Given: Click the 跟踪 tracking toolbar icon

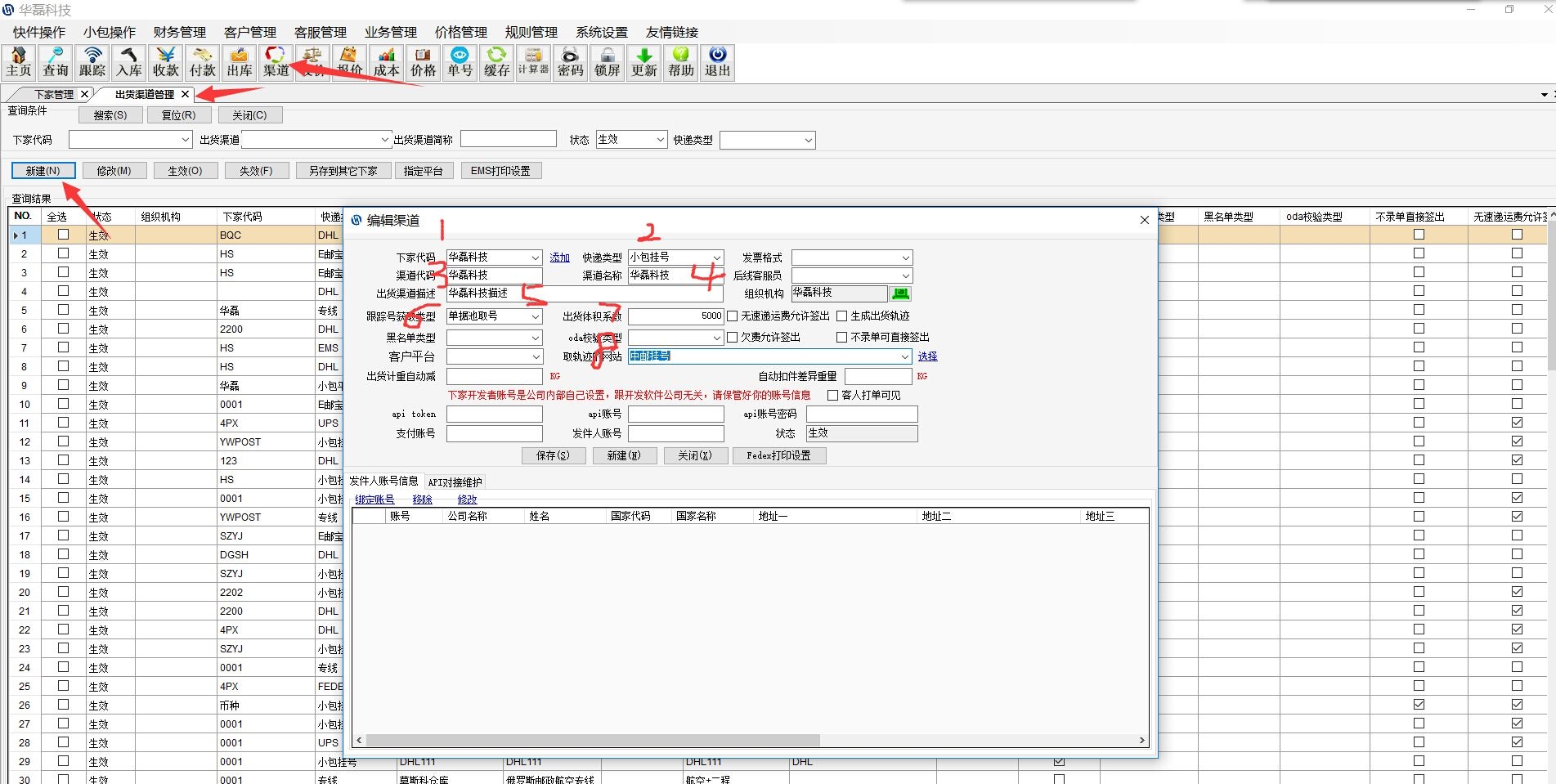Looking at the screenshot, I should tap(92, 62).
